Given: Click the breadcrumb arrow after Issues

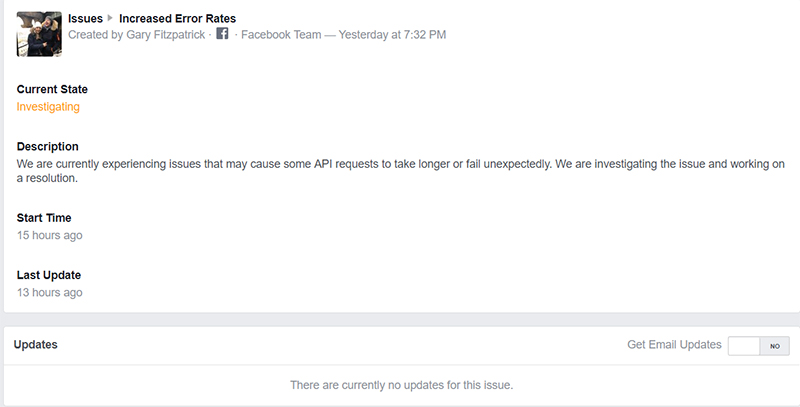Looking at the screenshot, I should (110, 18).
